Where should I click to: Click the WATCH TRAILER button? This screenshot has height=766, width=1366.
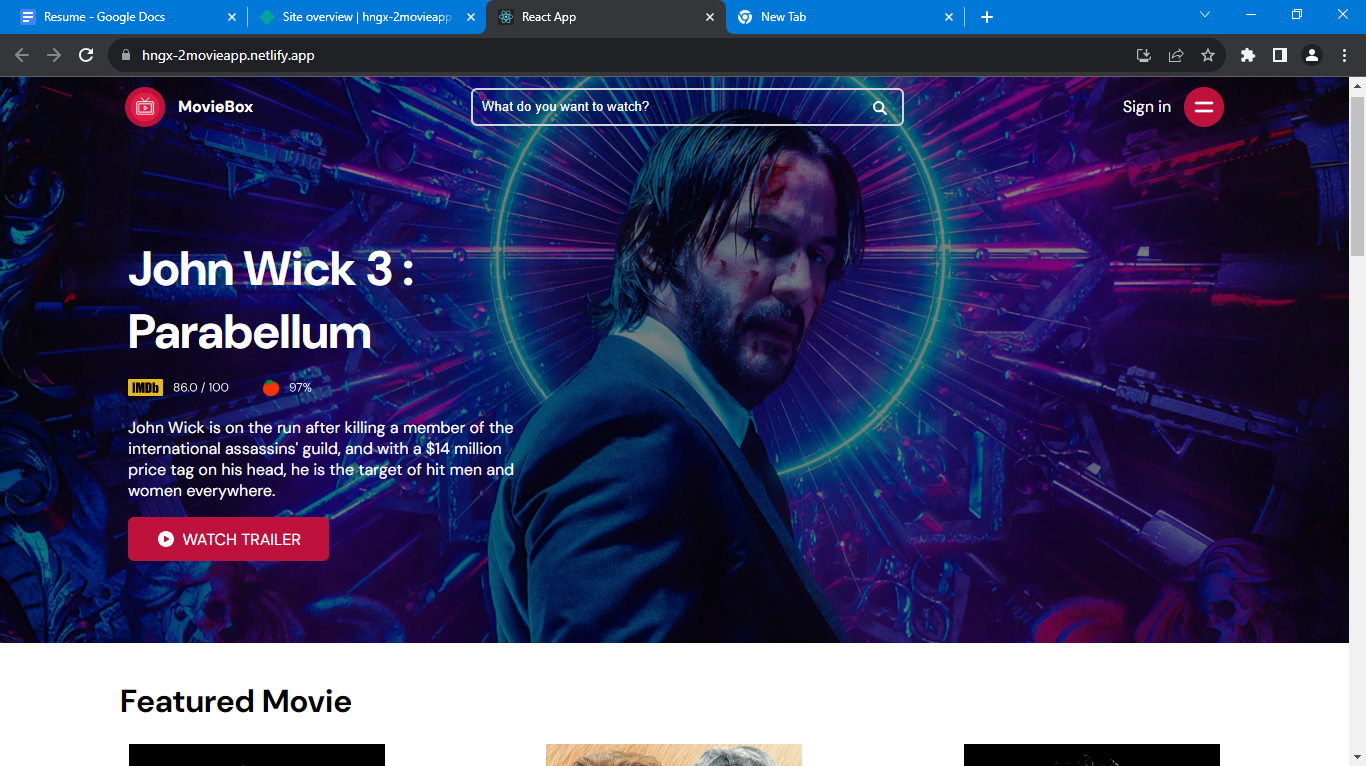(x=228, y=539)
